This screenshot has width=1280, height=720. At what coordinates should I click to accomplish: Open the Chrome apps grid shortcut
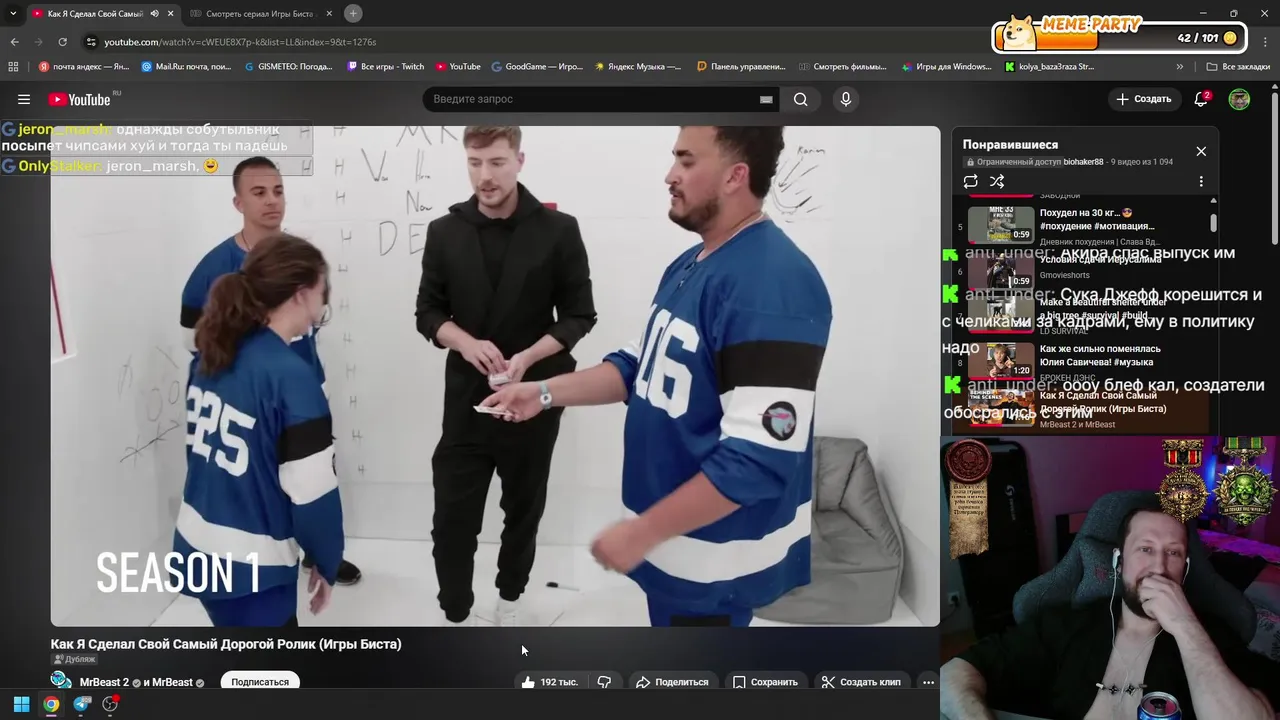(13, 67)
